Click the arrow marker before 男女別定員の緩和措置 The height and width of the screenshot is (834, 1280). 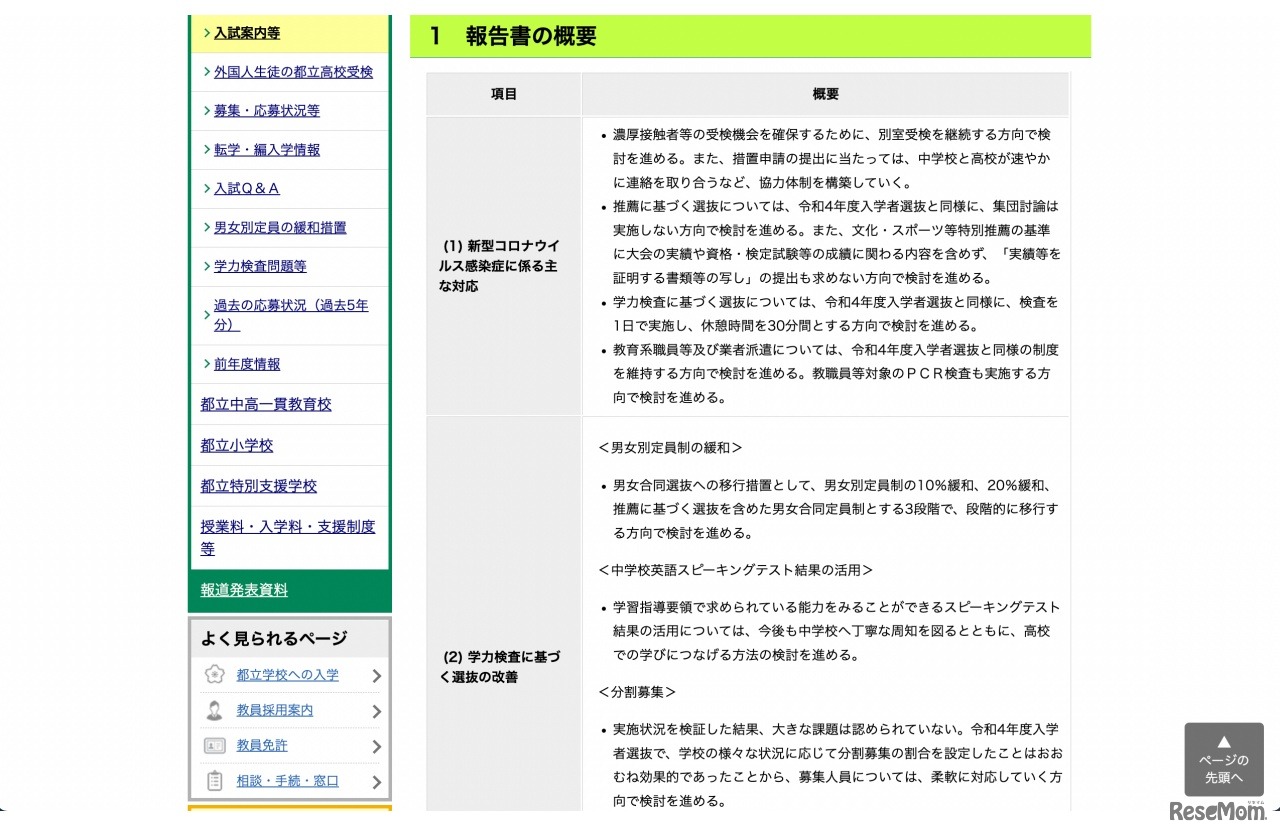click(207, 228)
